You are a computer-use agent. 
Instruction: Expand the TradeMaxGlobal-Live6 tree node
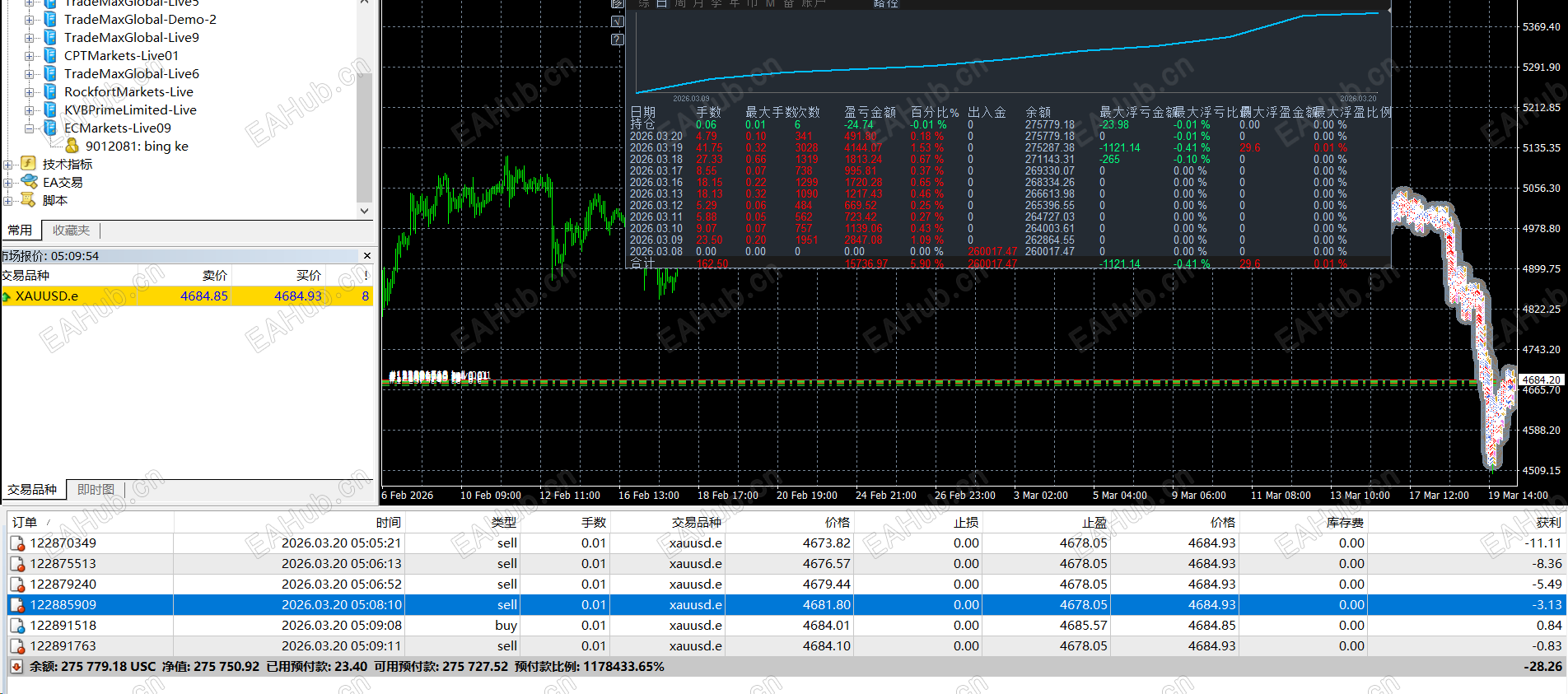[29, 73]
